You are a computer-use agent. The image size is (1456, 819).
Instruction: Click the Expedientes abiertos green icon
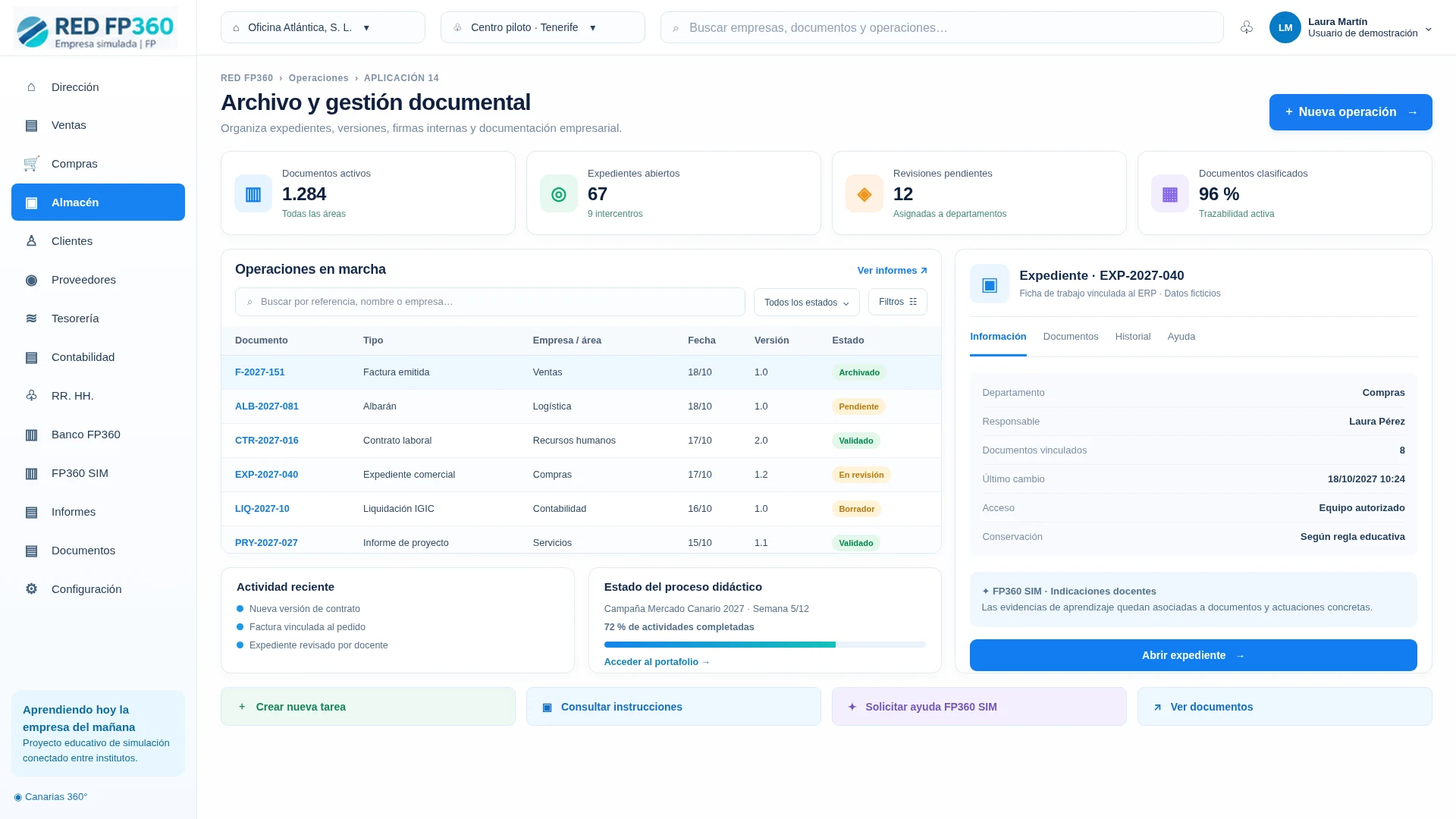[x=559, y=194]
